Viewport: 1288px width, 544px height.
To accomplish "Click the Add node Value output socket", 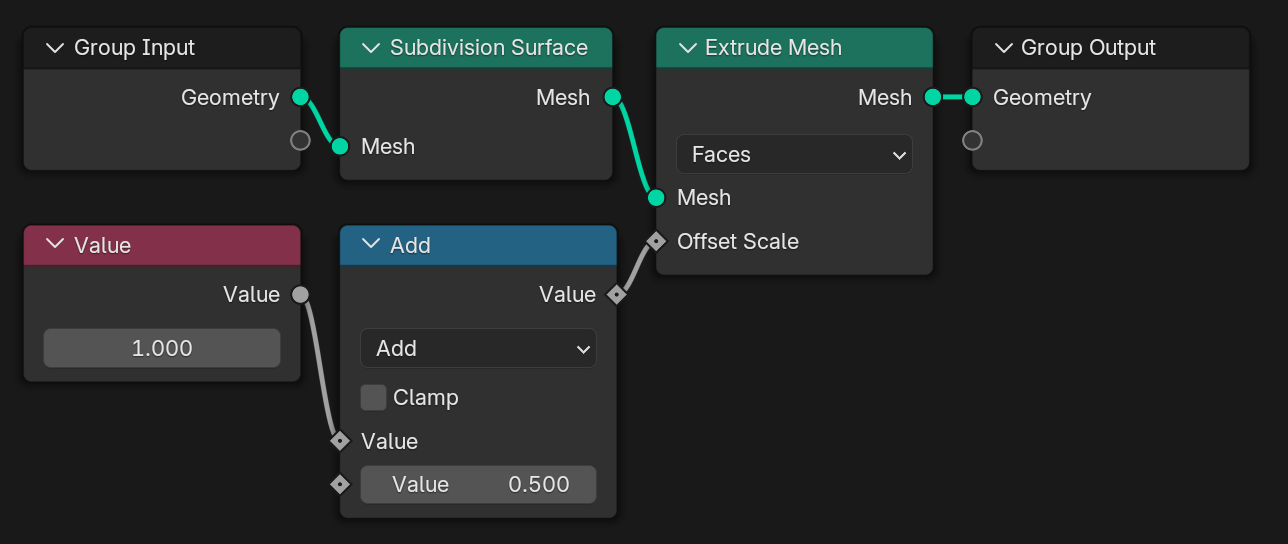I will (x=616, y=294).
